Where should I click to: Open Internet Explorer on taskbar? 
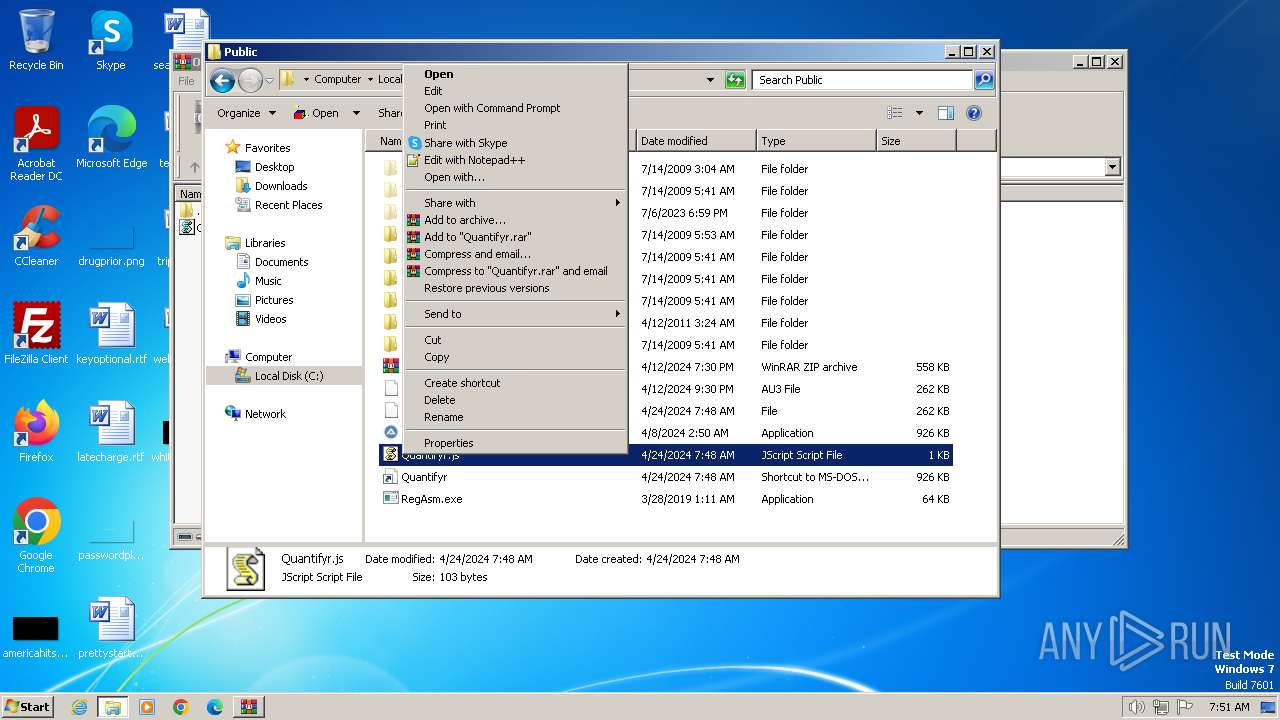pos(80,707)
